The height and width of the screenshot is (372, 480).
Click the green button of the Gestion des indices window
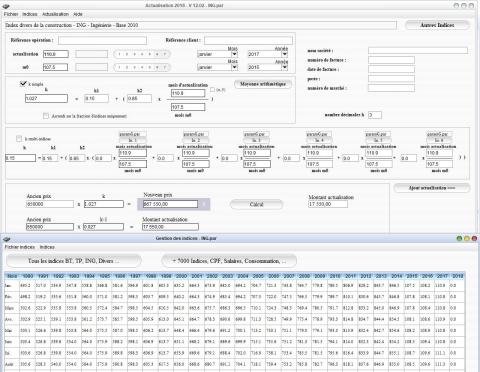click(459, 238)
